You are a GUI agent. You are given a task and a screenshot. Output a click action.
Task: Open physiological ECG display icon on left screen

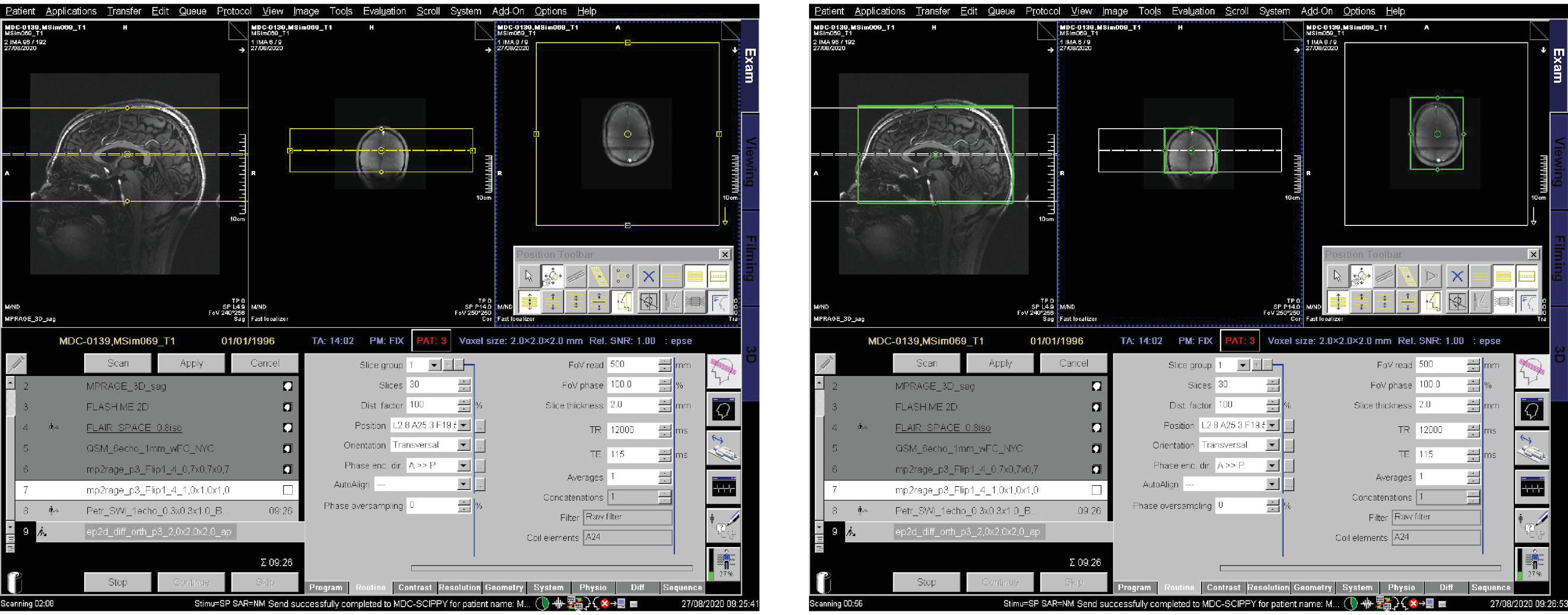723,487
